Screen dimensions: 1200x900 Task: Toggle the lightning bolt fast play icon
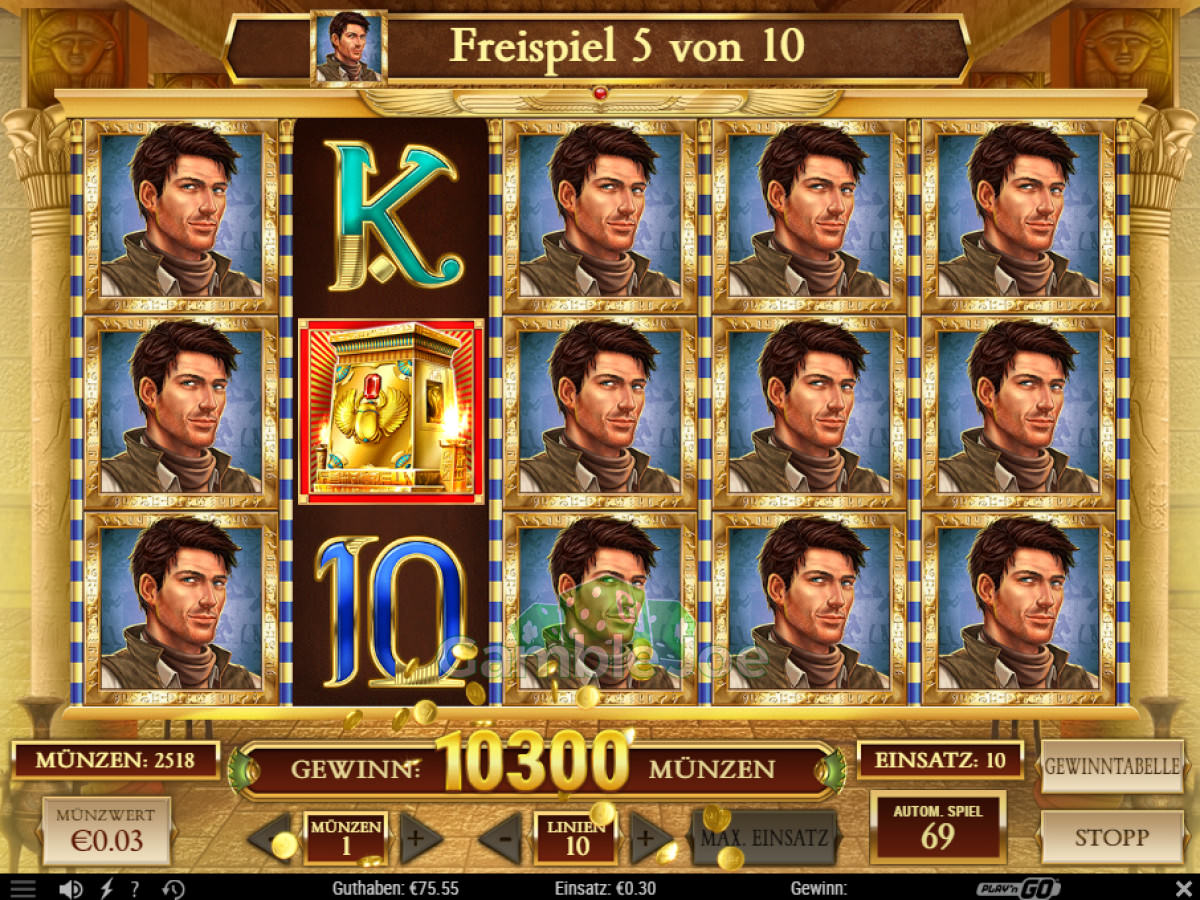(106, 888)
